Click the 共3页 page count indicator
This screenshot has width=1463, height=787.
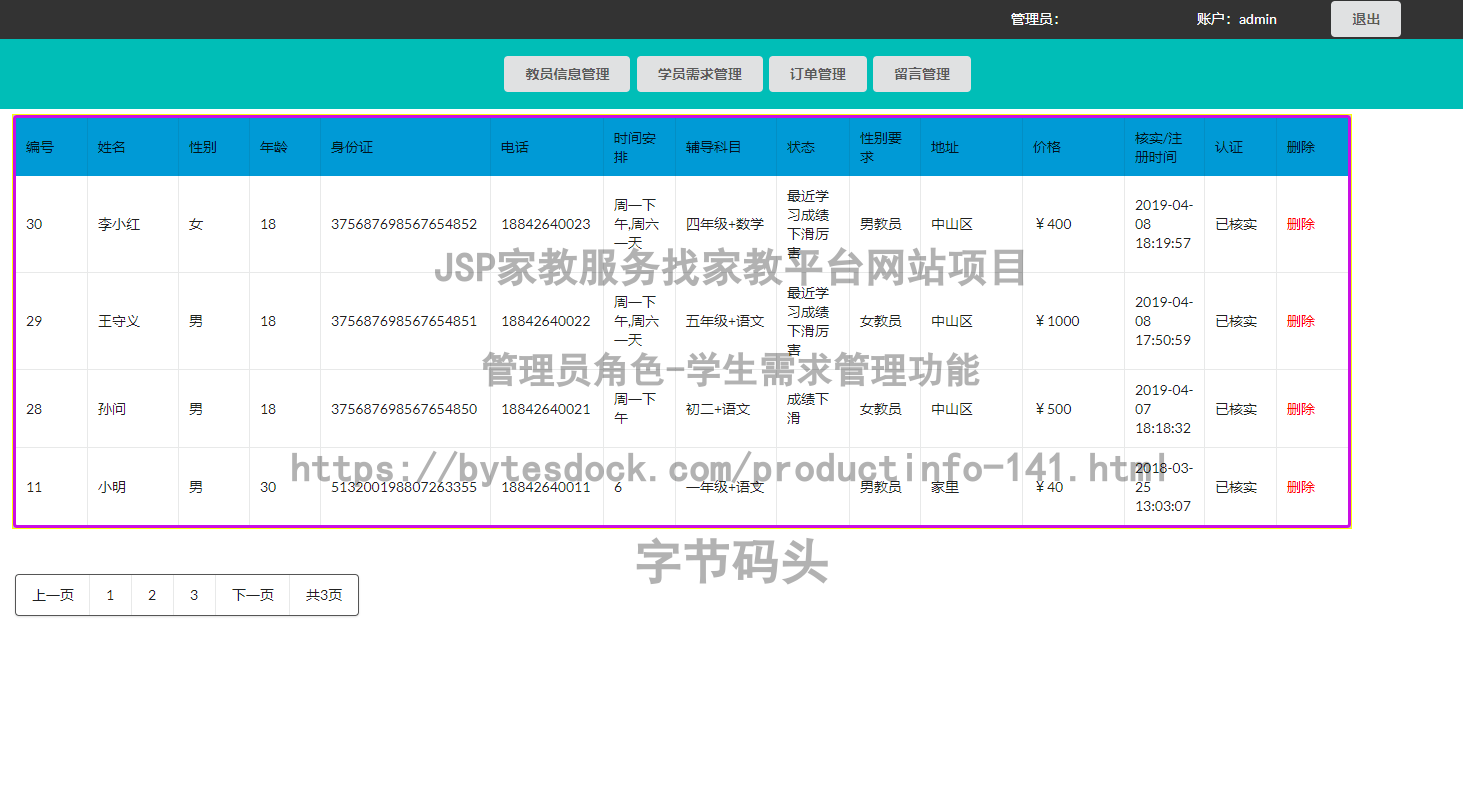pyautogui.click(x=323, y=594)
